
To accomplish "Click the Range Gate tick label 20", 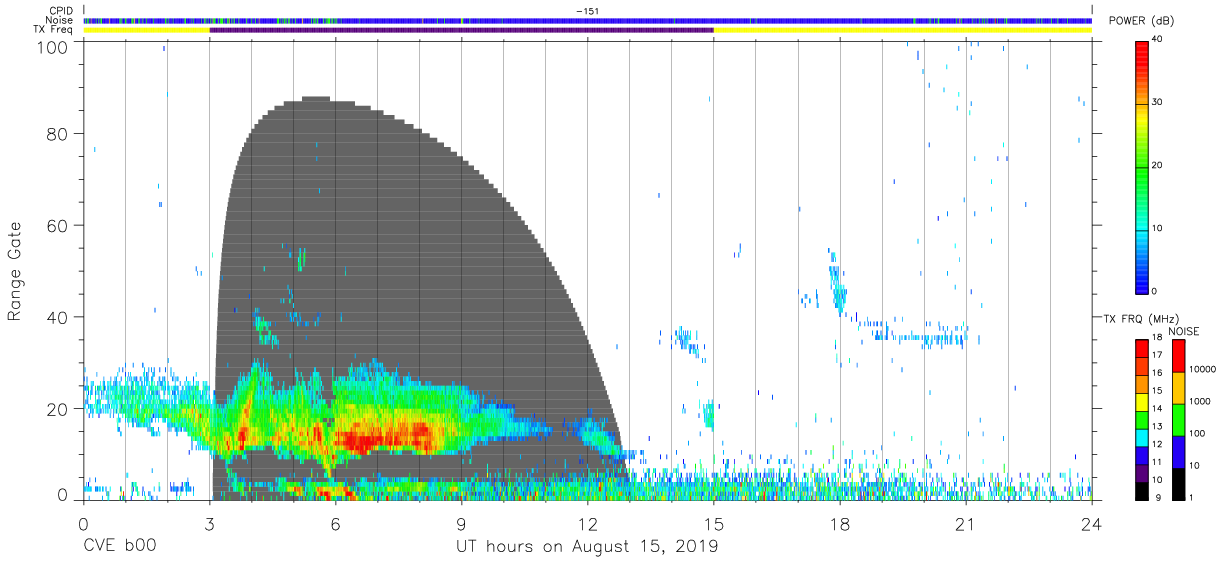I will (58, 408).
